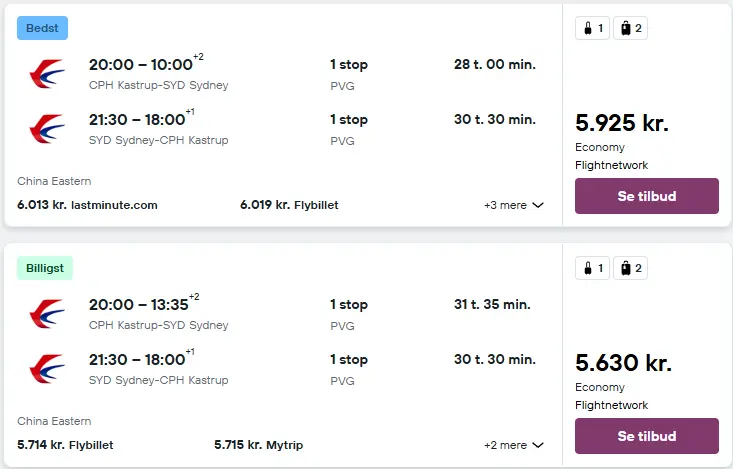Screen dimensions: 733x469
Task: Click China Eastern logo for 20:00 – 10:00 flight
Action: click(47, 74)
